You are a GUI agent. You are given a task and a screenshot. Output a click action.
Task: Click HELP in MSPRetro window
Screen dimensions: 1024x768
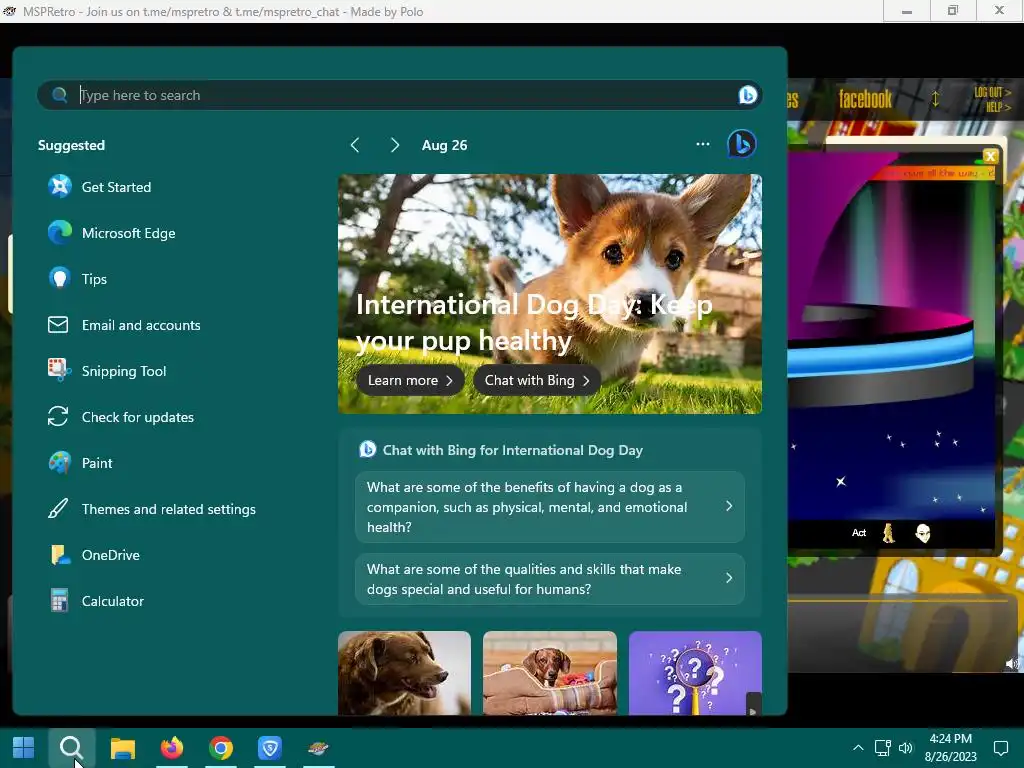[998, 107]
